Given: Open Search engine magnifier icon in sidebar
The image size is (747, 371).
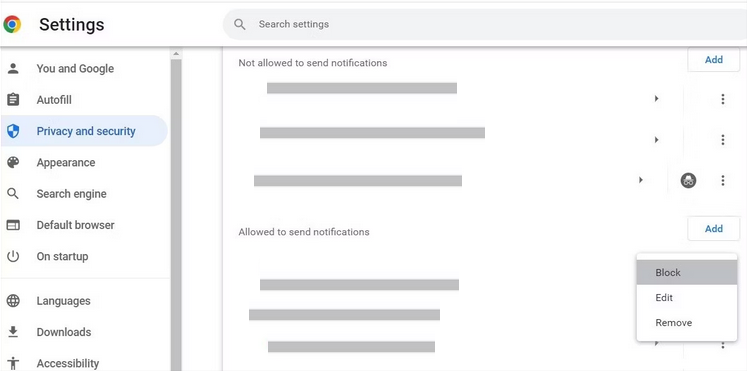Looking at the screenshot, I should (13, 194).
